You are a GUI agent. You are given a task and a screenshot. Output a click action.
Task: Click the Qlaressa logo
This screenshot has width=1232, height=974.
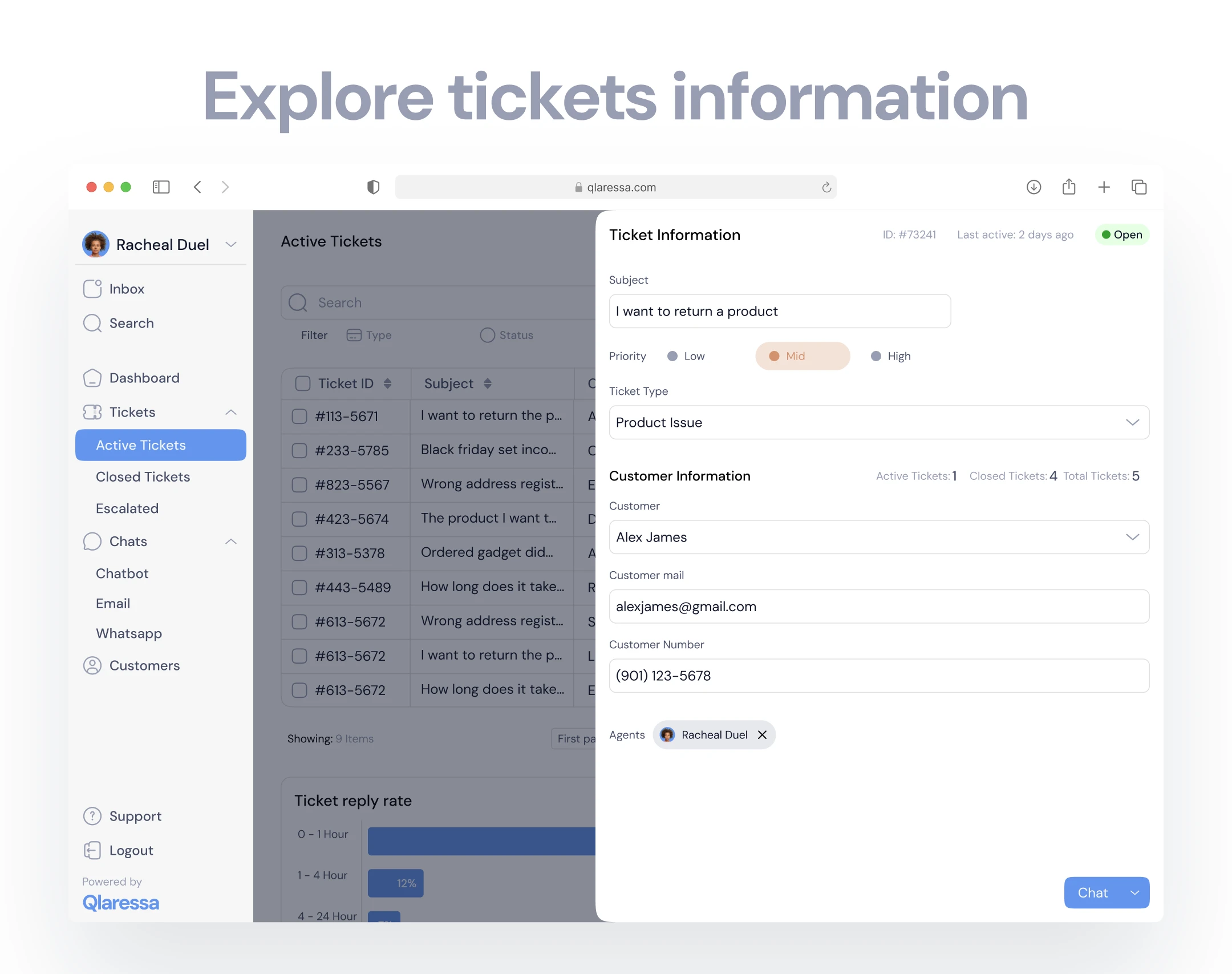(x=121, y=903)
